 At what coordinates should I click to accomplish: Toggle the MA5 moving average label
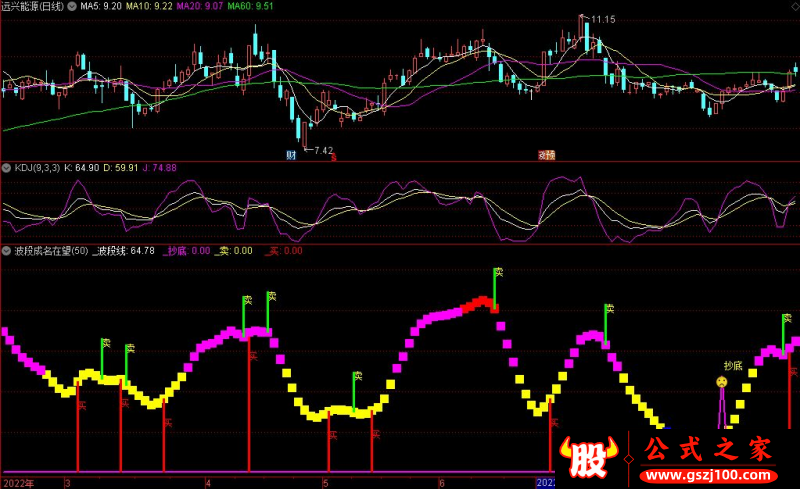101,6
